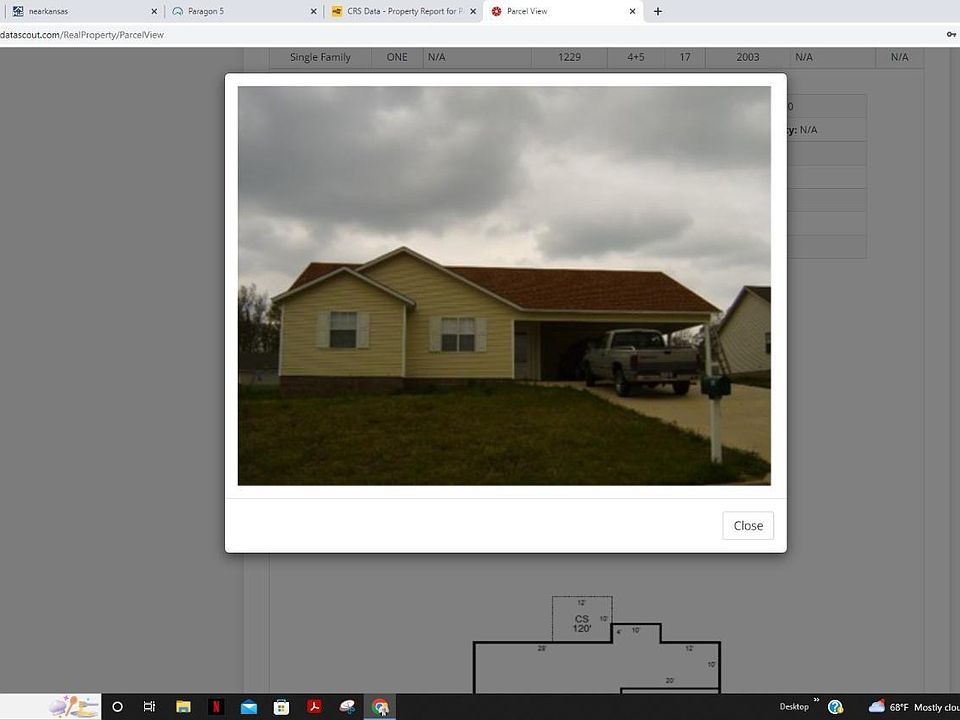Close the Paragon 5 browser tab
The image size is (960, 720).
point(313,11)
